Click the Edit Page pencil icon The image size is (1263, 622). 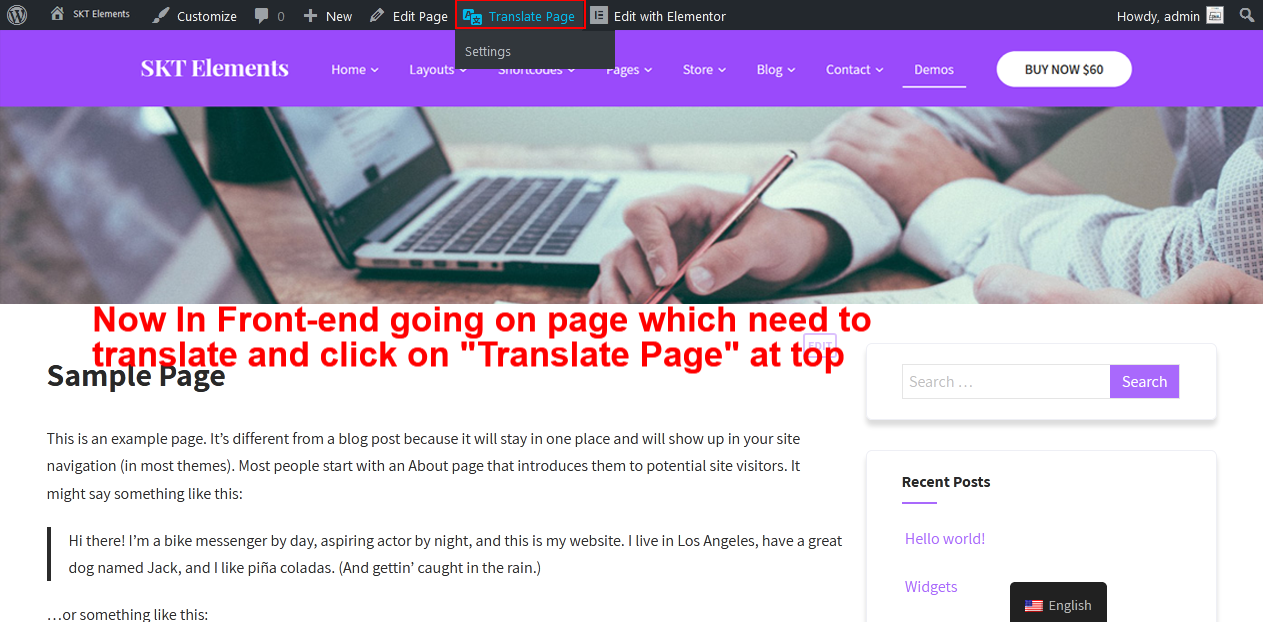(377, 16)
